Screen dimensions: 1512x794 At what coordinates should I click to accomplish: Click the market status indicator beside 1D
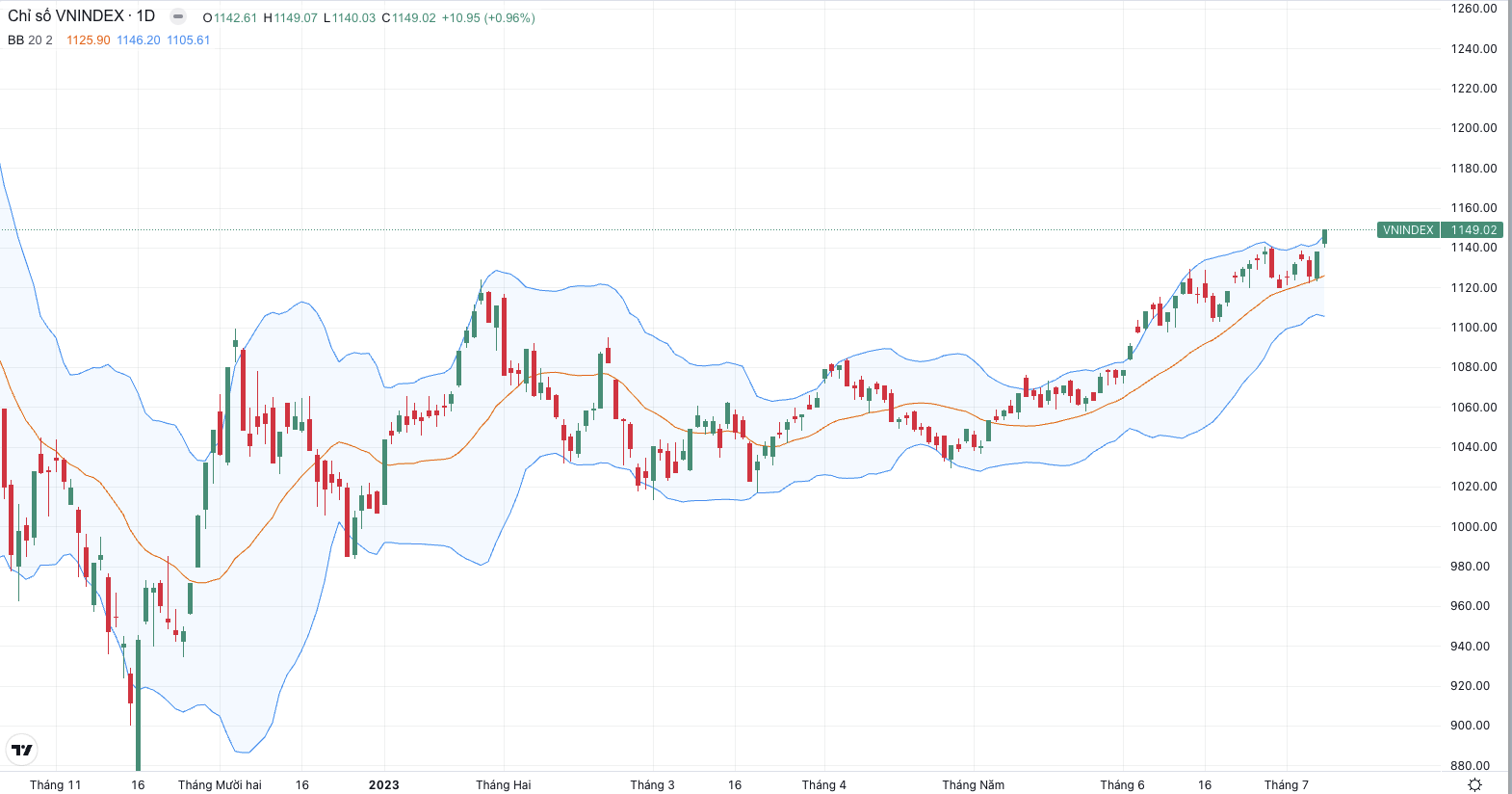point(178,16)
